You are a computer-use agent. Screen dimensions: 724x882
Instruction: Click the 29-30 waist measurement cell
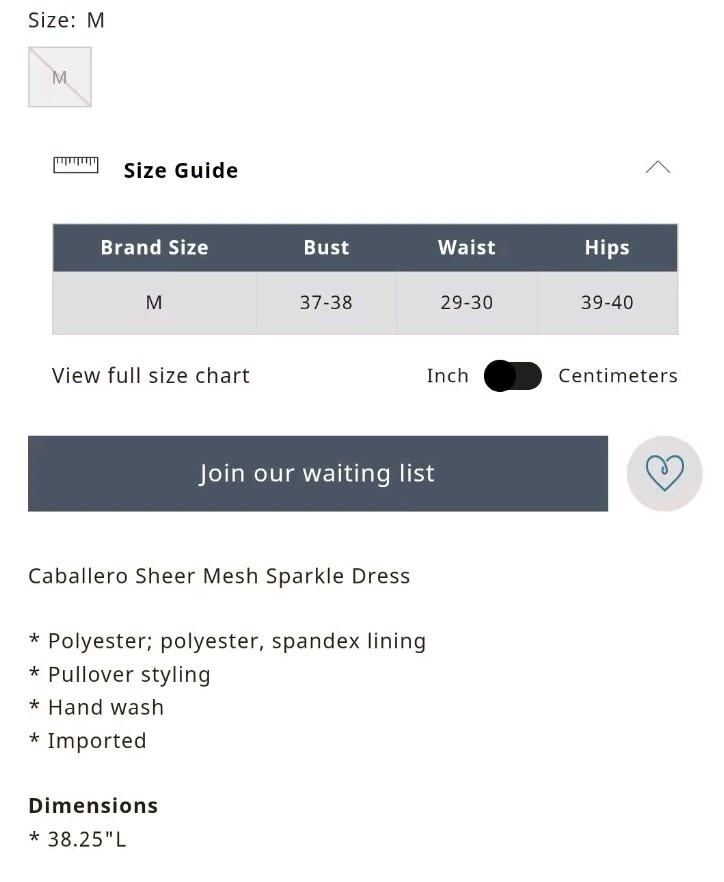click(466, 302)
